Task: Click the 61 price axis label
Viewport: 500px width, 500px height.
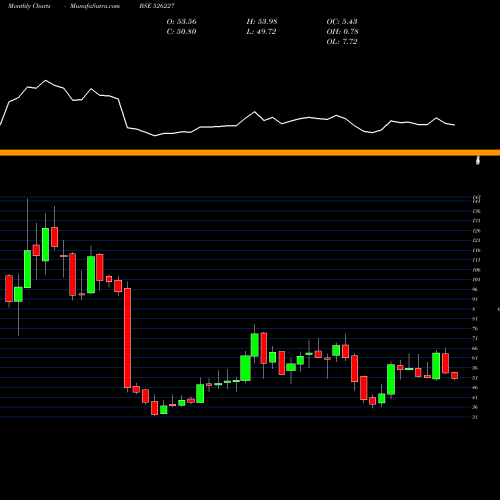Action: click(x=475, y=358)
